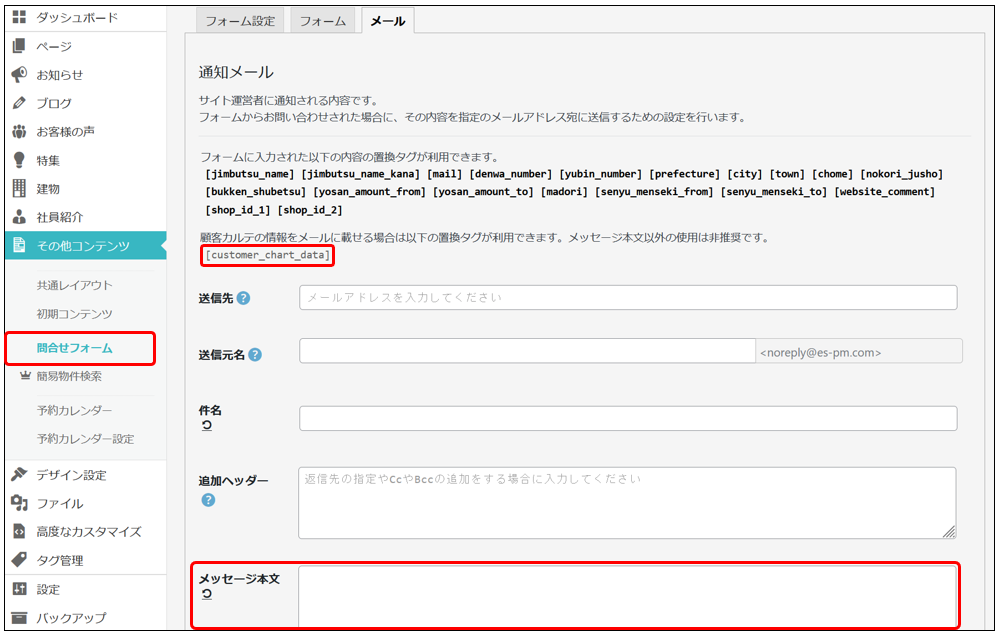
Task: Open 問合せフォーム in the sidebar
Action: 75,348
